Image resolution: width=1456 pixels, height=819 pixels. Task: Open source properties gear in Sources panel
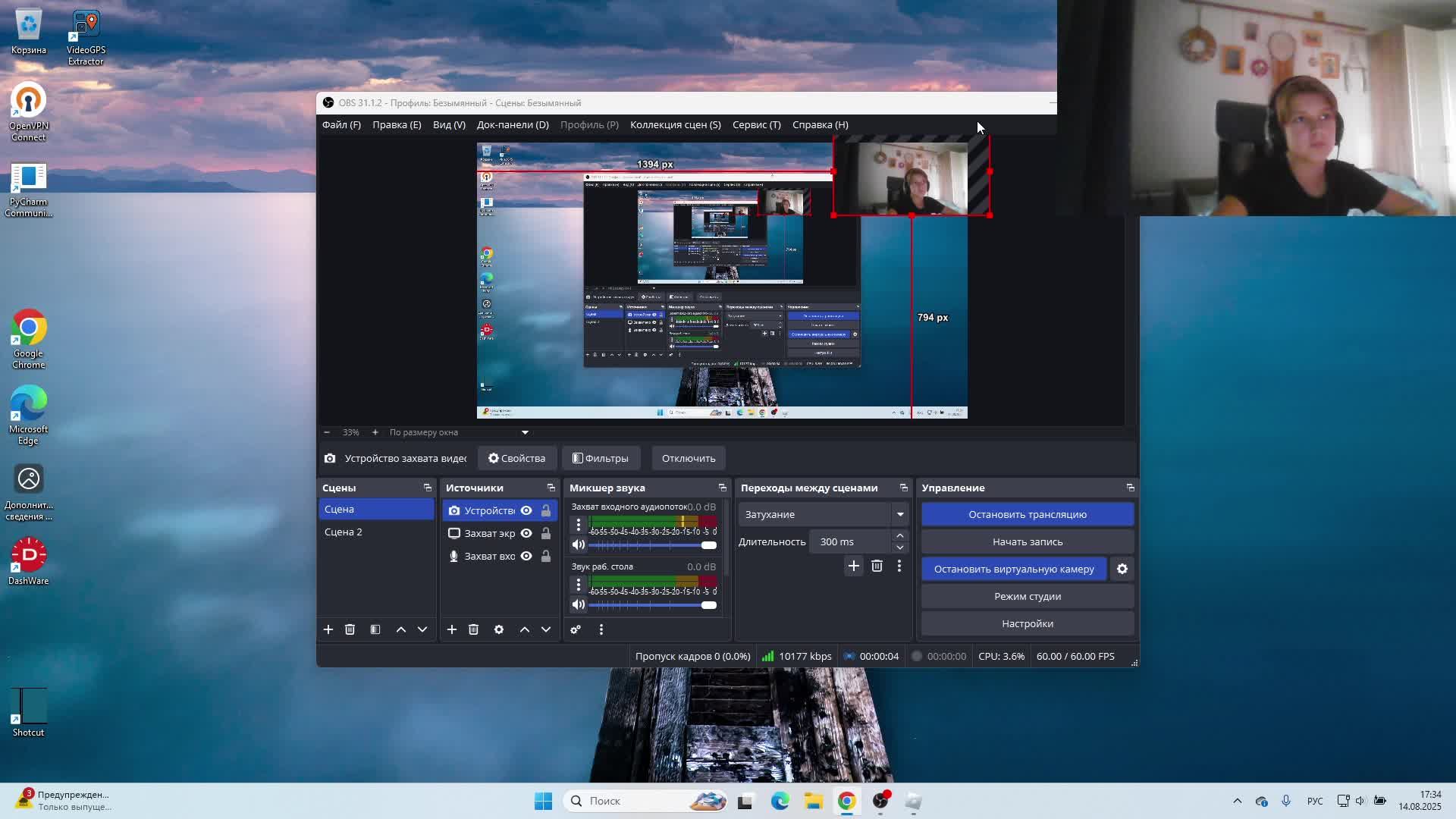pos(499,629)
